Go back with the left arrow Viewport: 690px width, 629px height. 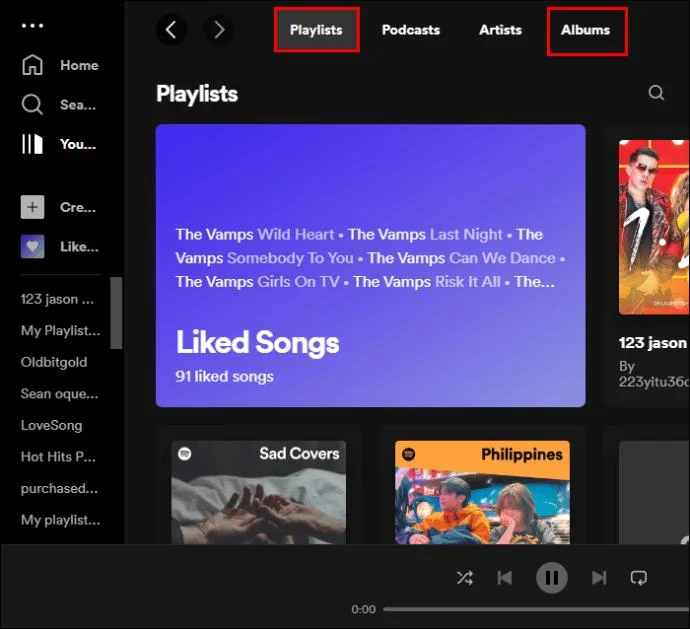[x=171, y=30]
